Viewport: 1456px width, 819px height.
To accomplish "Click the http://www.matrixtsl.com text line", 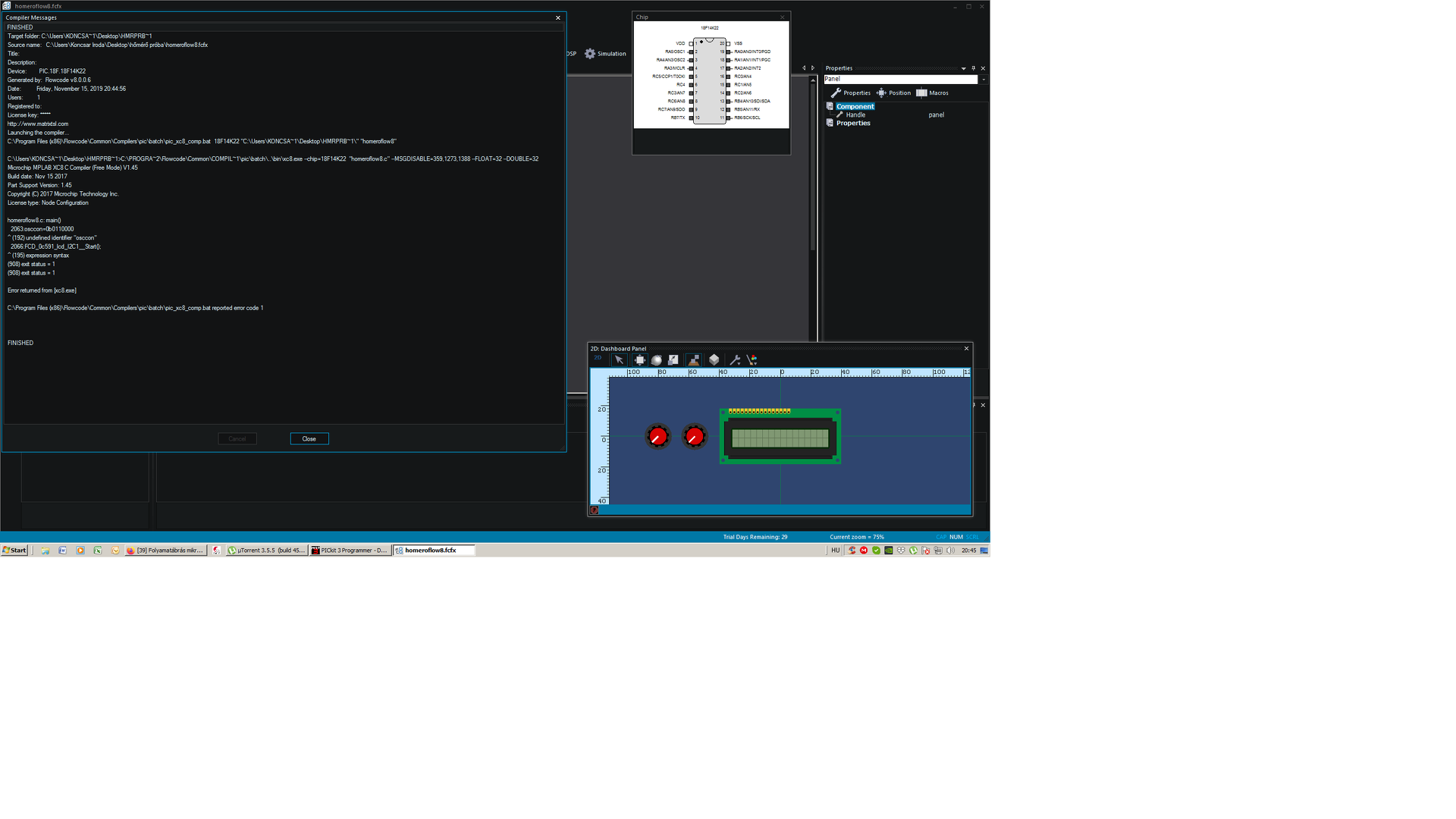I will coord(38,124).
